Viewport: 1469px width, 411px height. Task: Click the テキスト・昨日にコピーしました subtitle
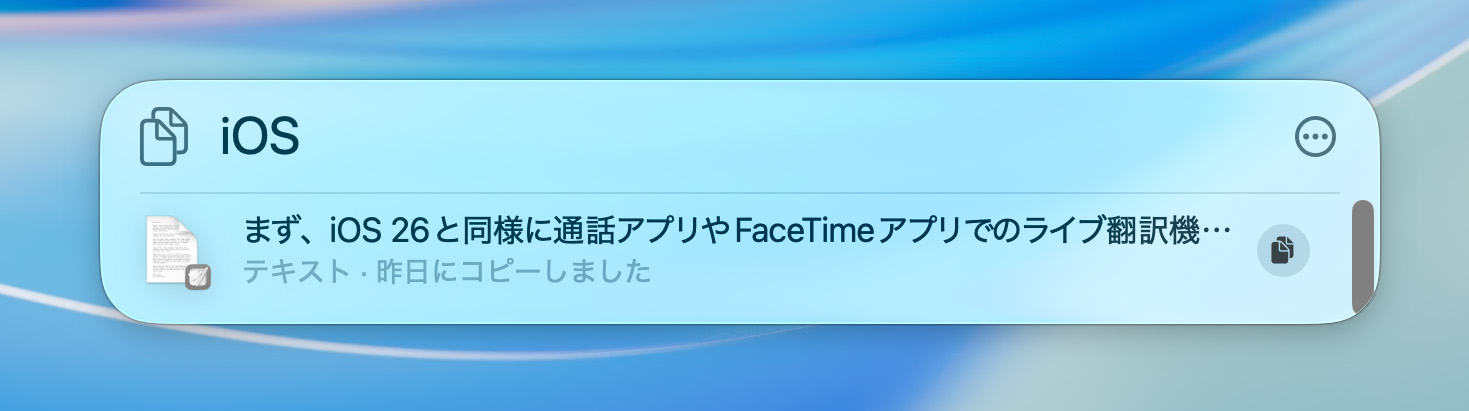[x=447, y=271]
